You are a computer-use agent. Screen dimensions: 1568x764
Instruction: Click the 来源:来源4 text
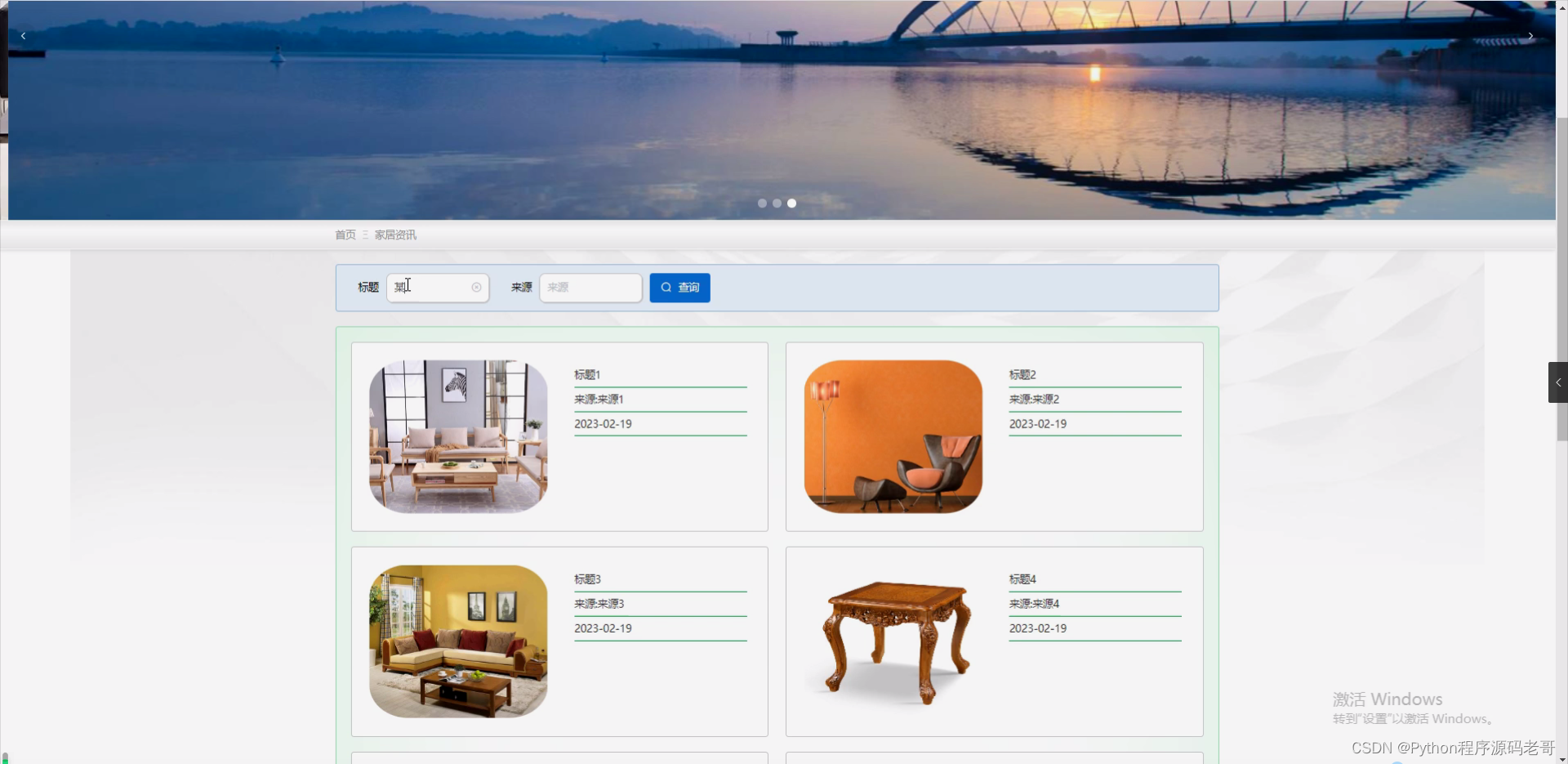tap(1034, 604)
